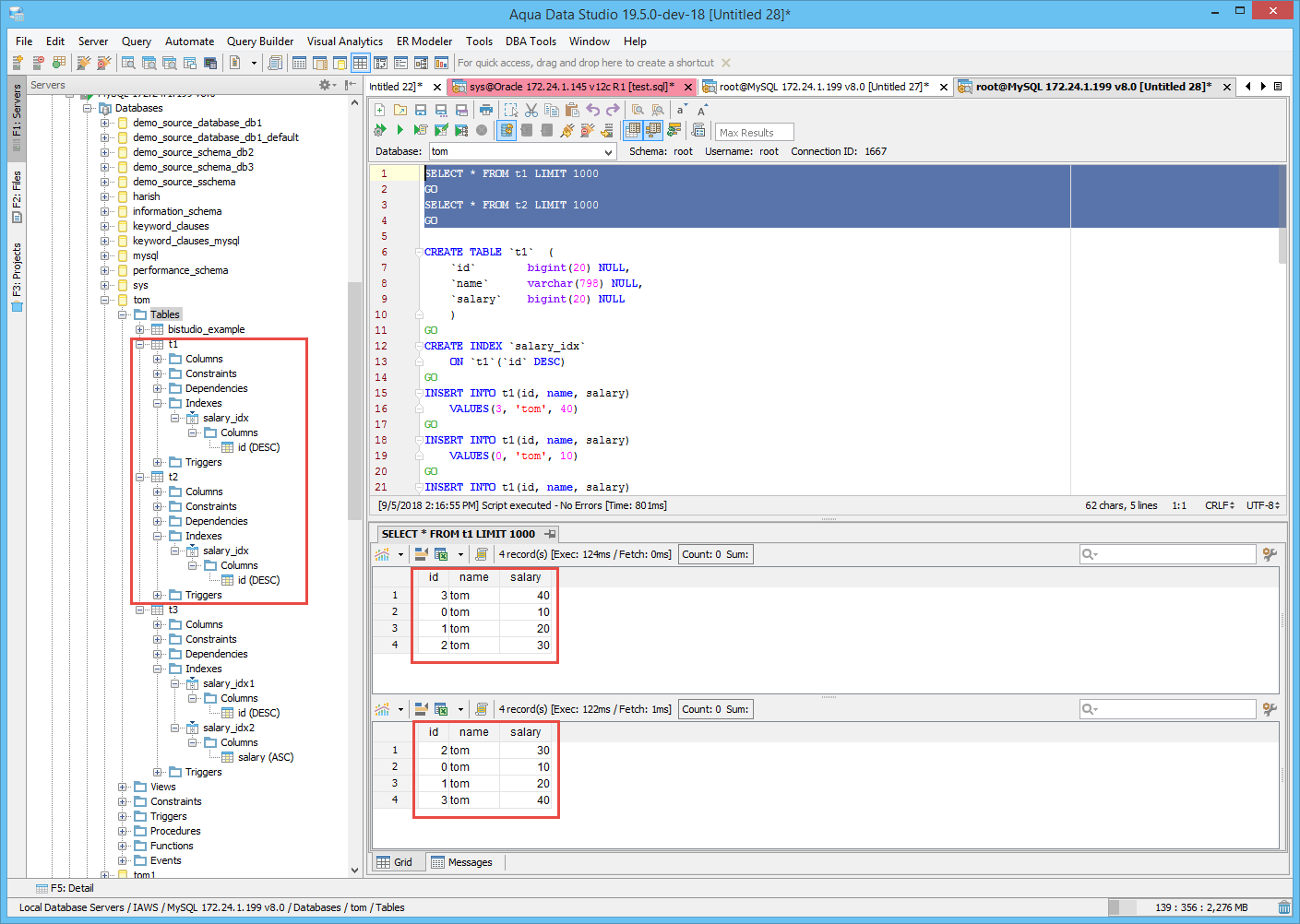Open the Query menu
Viewport: 1300px width, 924px height.
137,41
